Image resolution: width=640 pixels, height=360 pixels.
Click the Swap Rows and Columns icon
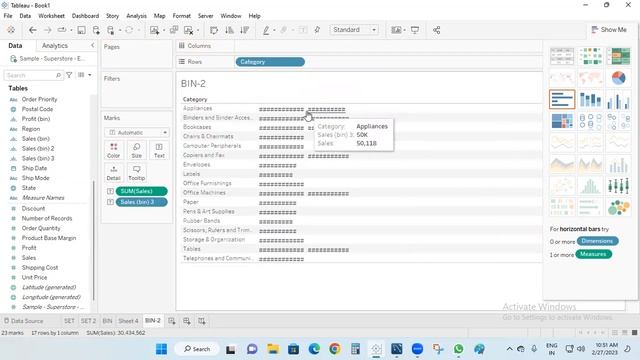213,30
